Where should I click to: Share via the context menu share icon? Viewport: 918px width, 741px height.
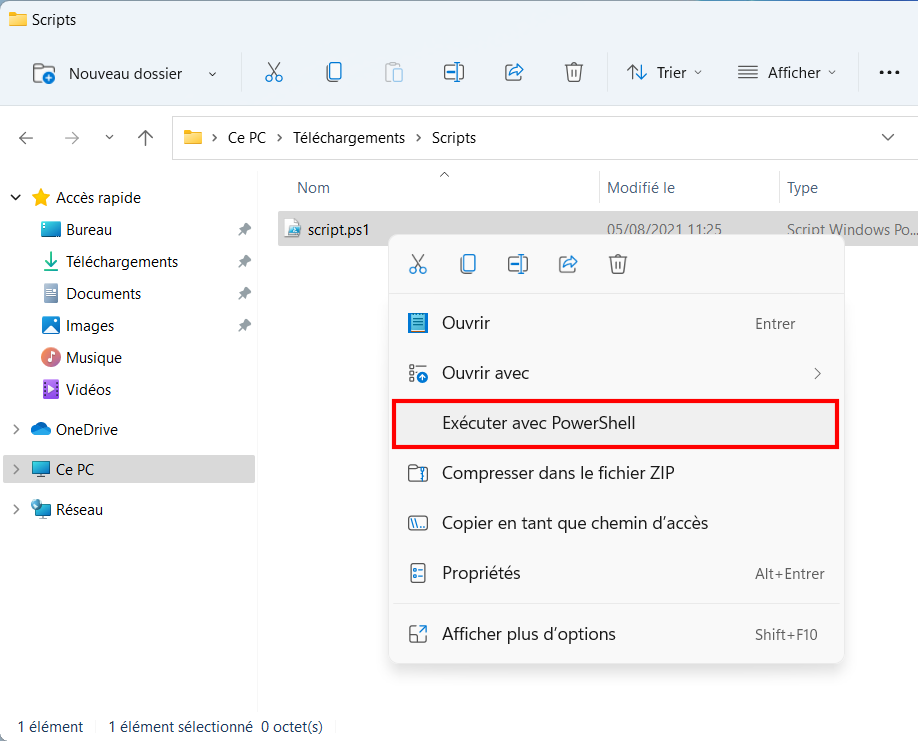(x=568, y=264)
